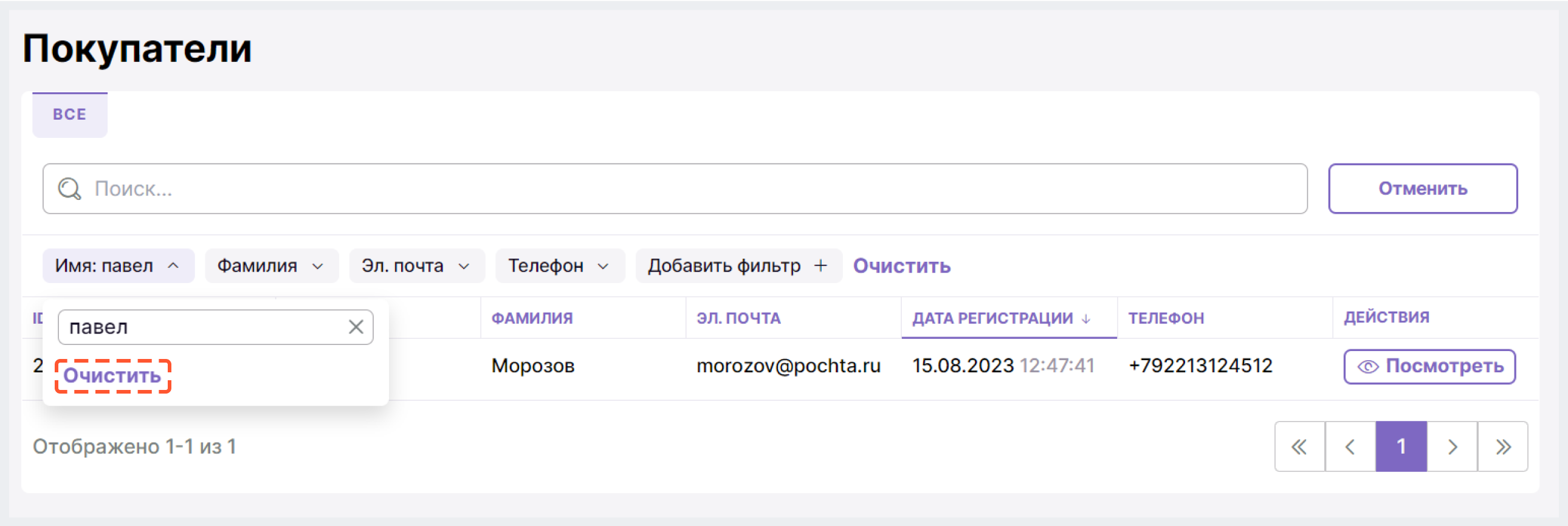1568x526 pixels.
Task: Click the name filter input containing павел
Action: click(x=216, y=327)
